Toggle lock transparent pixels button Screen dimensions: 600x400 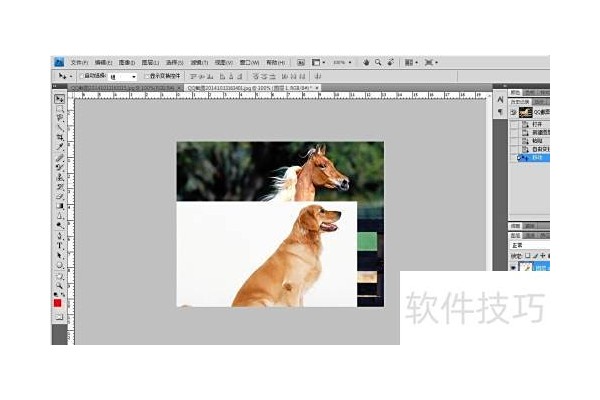528,255
